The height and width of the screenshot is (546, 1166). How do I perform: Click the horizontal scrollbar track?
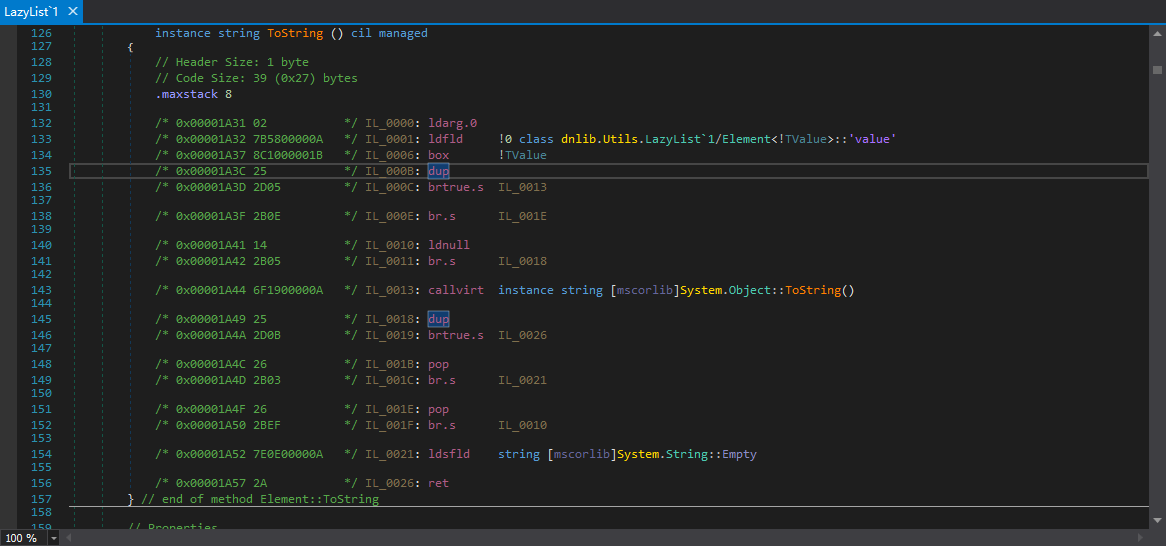(600, 538)
